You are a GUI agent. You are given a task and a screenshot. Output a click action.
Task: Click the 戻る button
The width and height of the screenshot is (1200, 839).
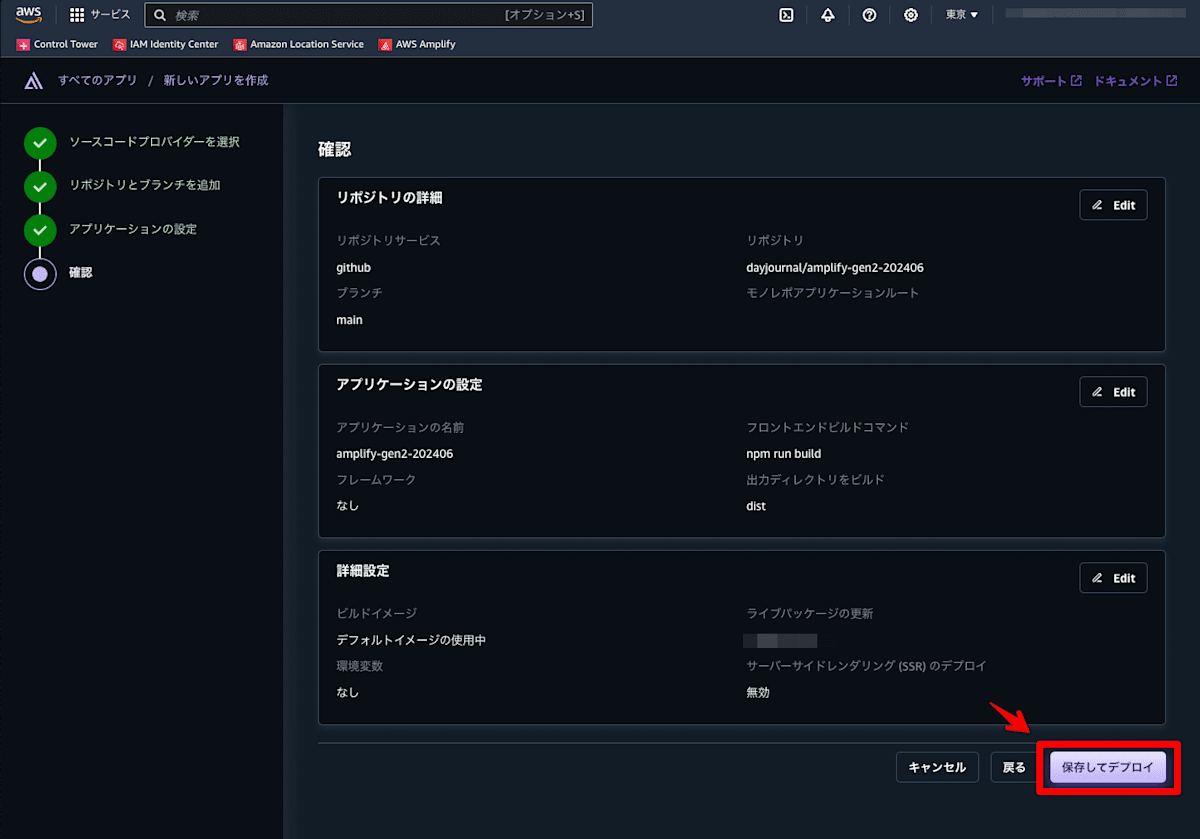(x=1014, y=767)
